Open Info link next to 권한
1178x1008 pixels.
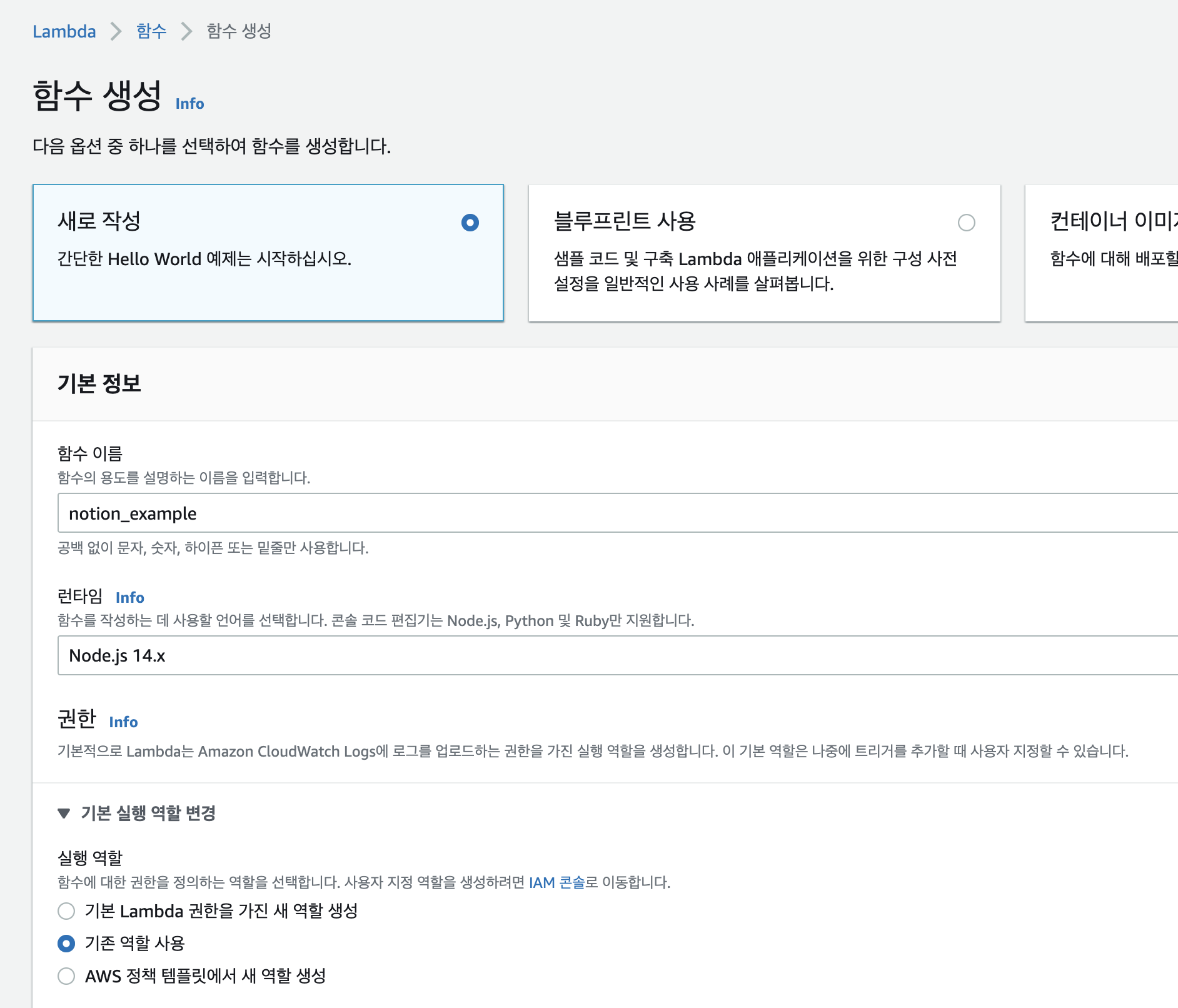tap(123, 722)
